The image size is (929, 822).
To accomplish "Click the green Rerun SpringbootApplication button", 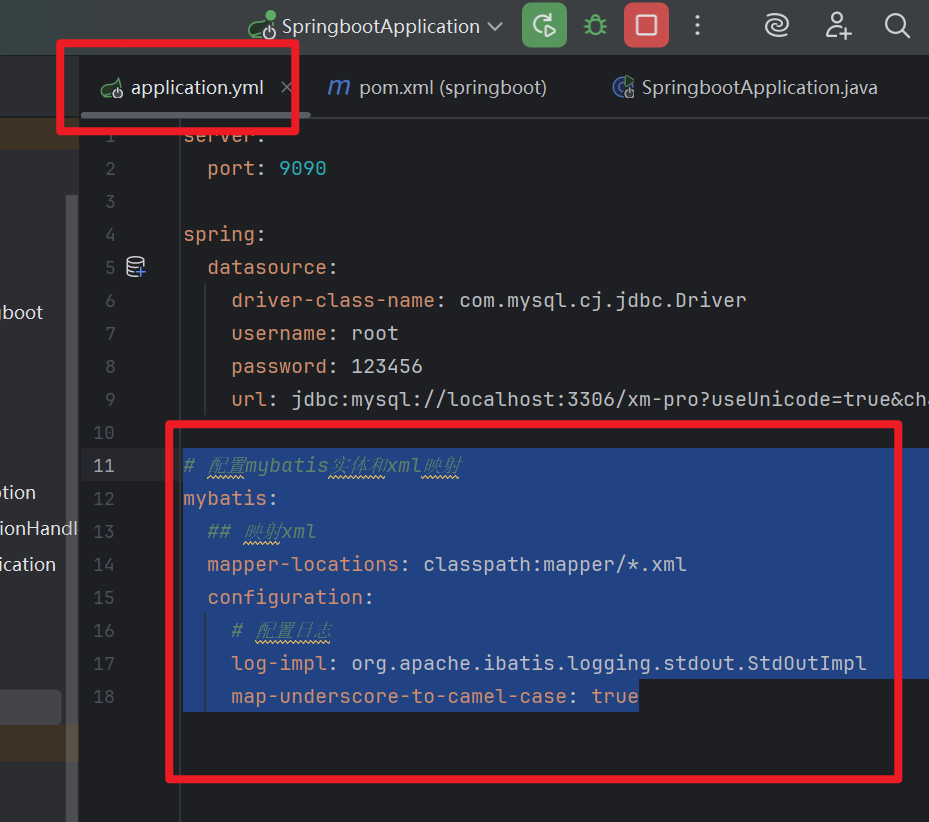I will coord(544,25).
